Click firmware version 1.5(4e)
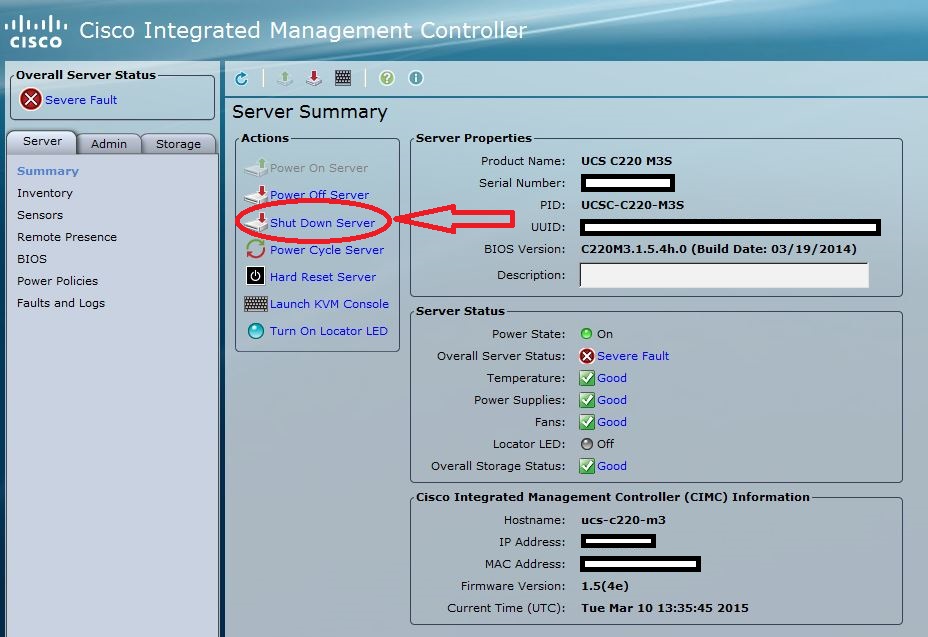 (x=605, y=586)
